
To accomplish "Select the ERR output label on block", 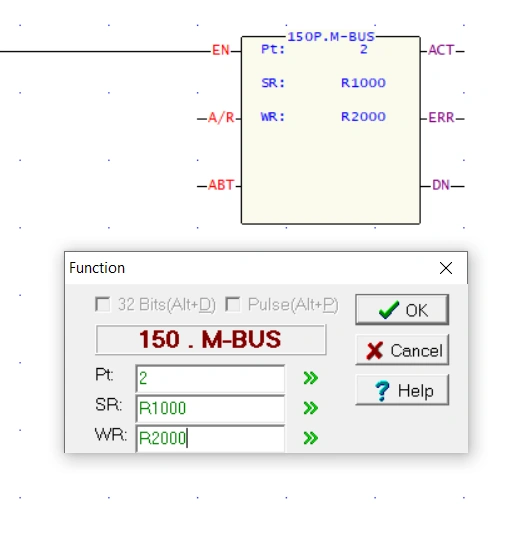I will 441,117.
